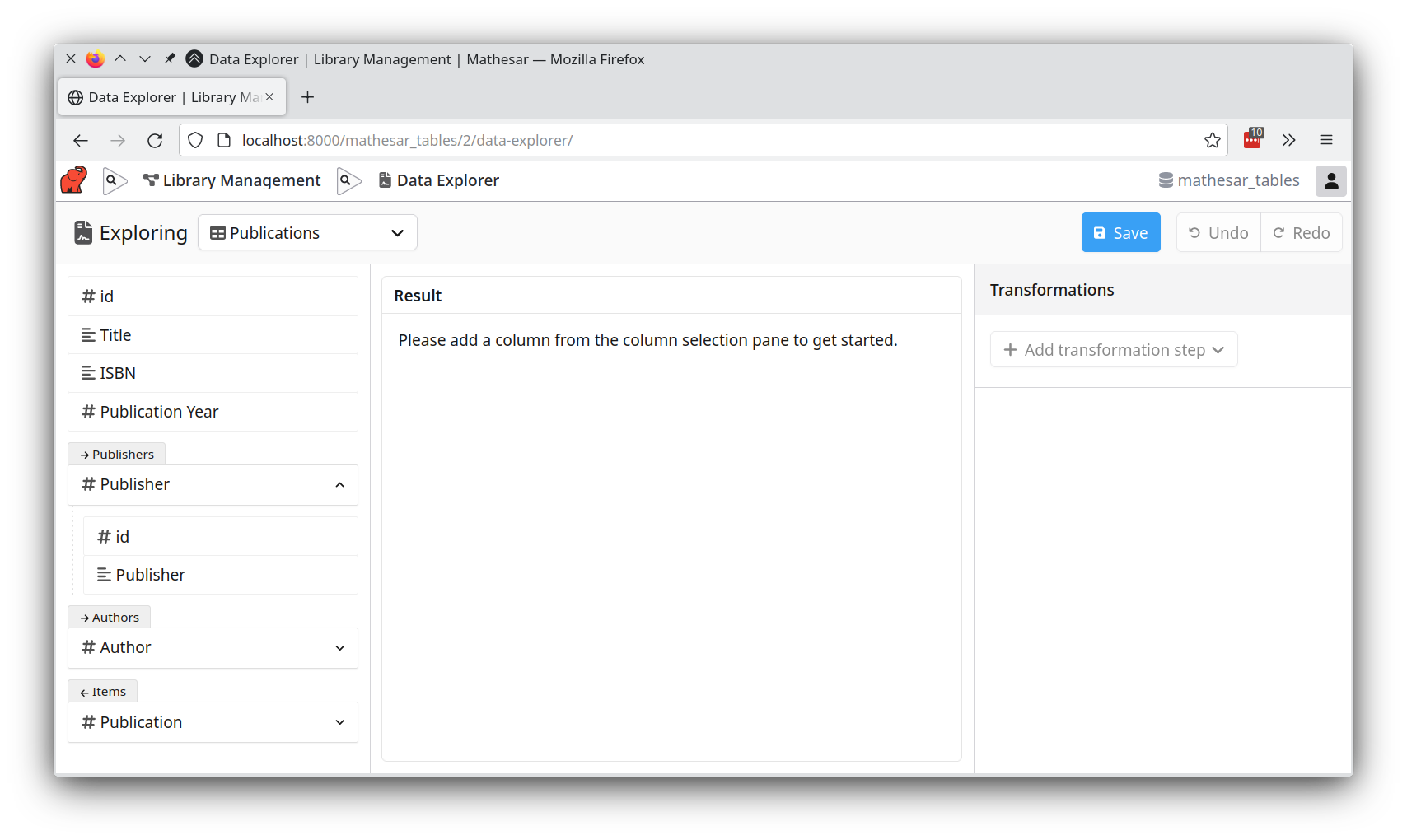Click the mathesar_tables database icon

(1165, 180)
